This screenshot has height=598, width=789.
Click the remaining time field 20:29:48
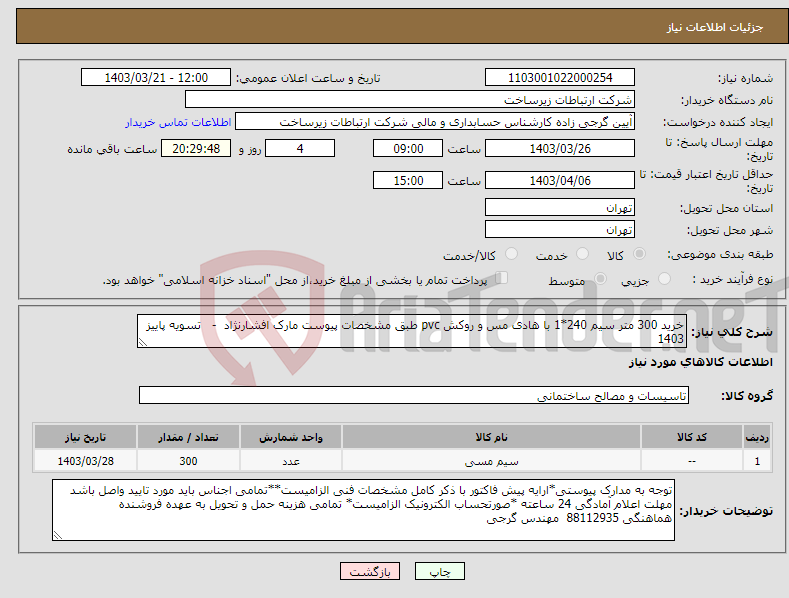click(196, 148)
